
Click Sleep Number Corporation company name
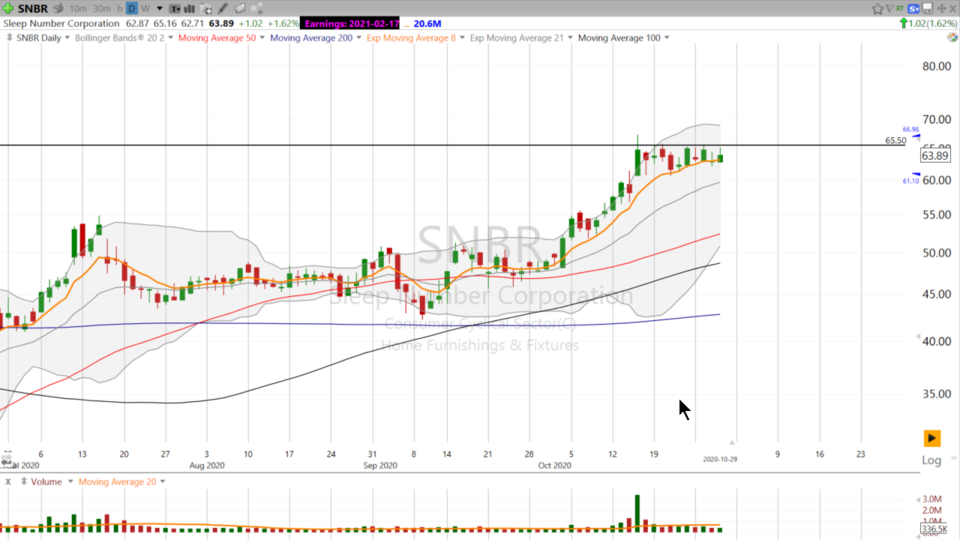click(61, 23)
